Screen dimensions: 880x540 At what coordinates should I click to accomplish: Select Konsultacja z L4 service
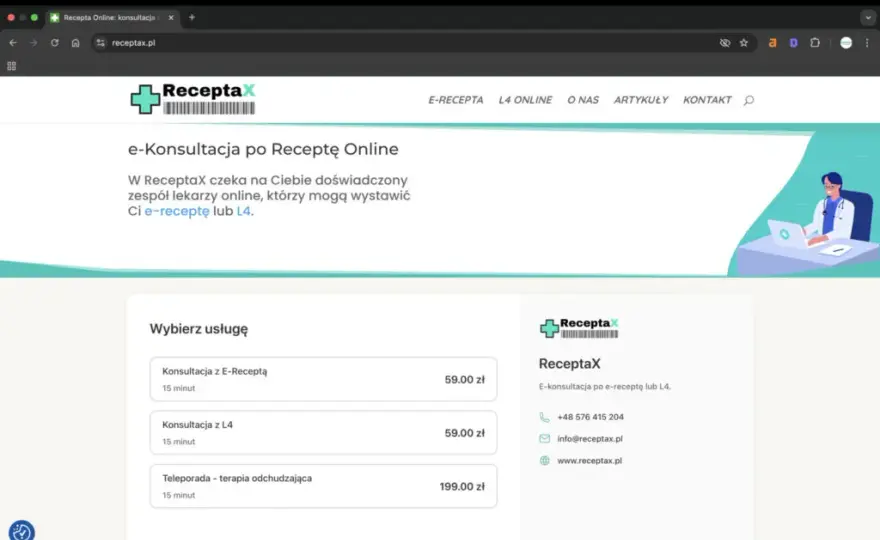[x=323, y=433]
